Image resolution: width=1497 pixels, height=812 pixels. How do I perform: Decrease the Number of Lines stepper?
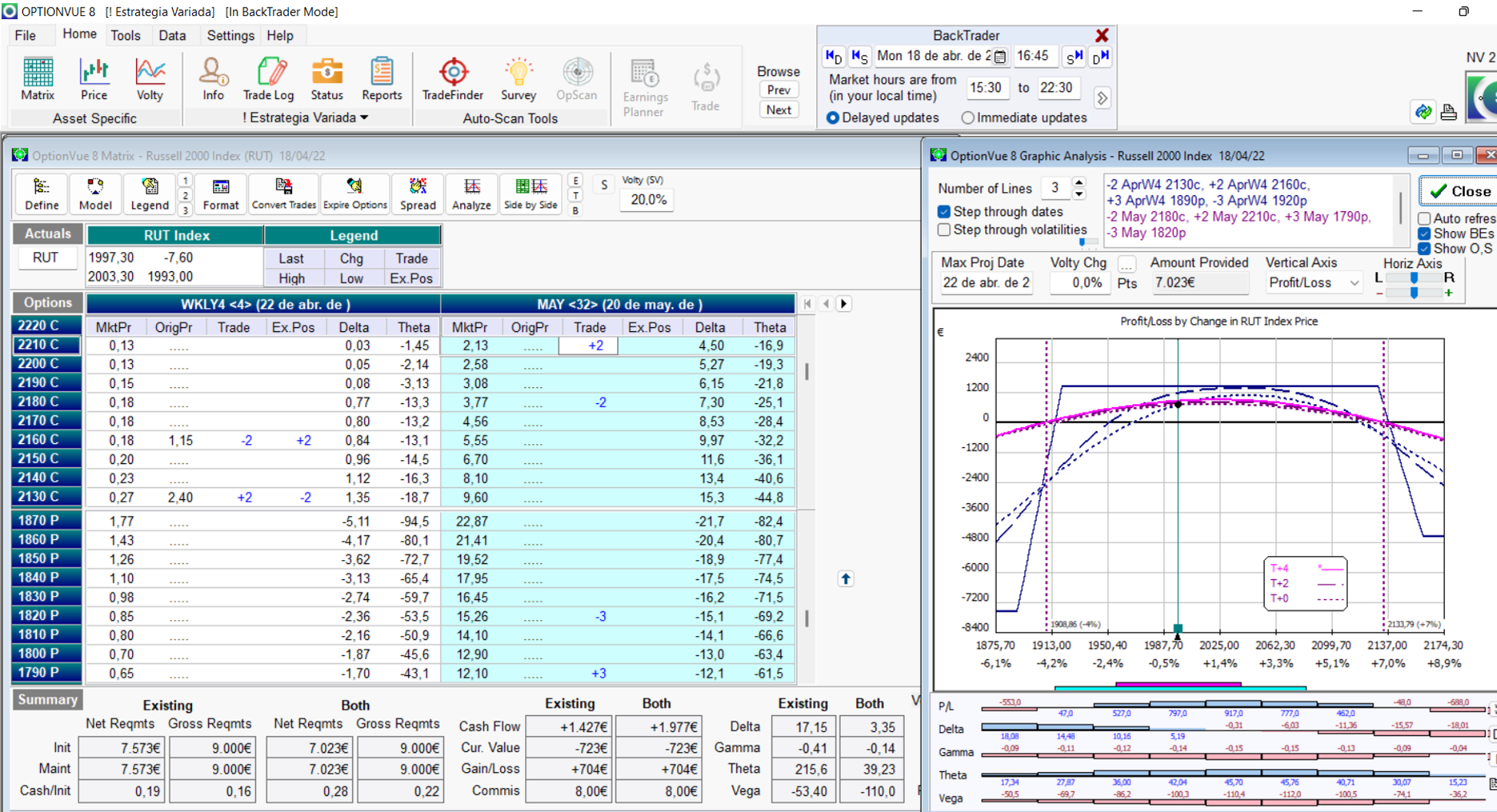click(x=1079, y=194)
